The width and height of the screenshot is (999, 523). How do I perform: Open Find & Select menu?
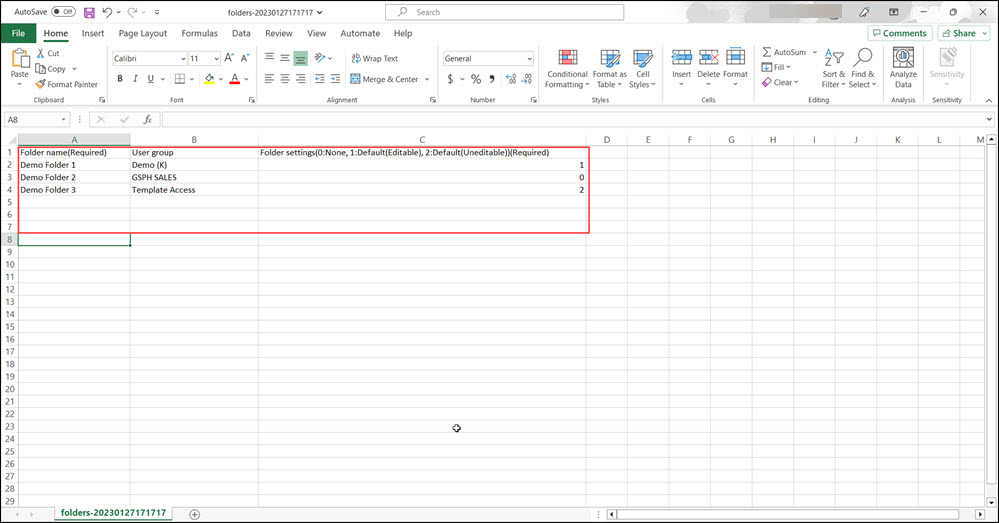tap(863, 69)
